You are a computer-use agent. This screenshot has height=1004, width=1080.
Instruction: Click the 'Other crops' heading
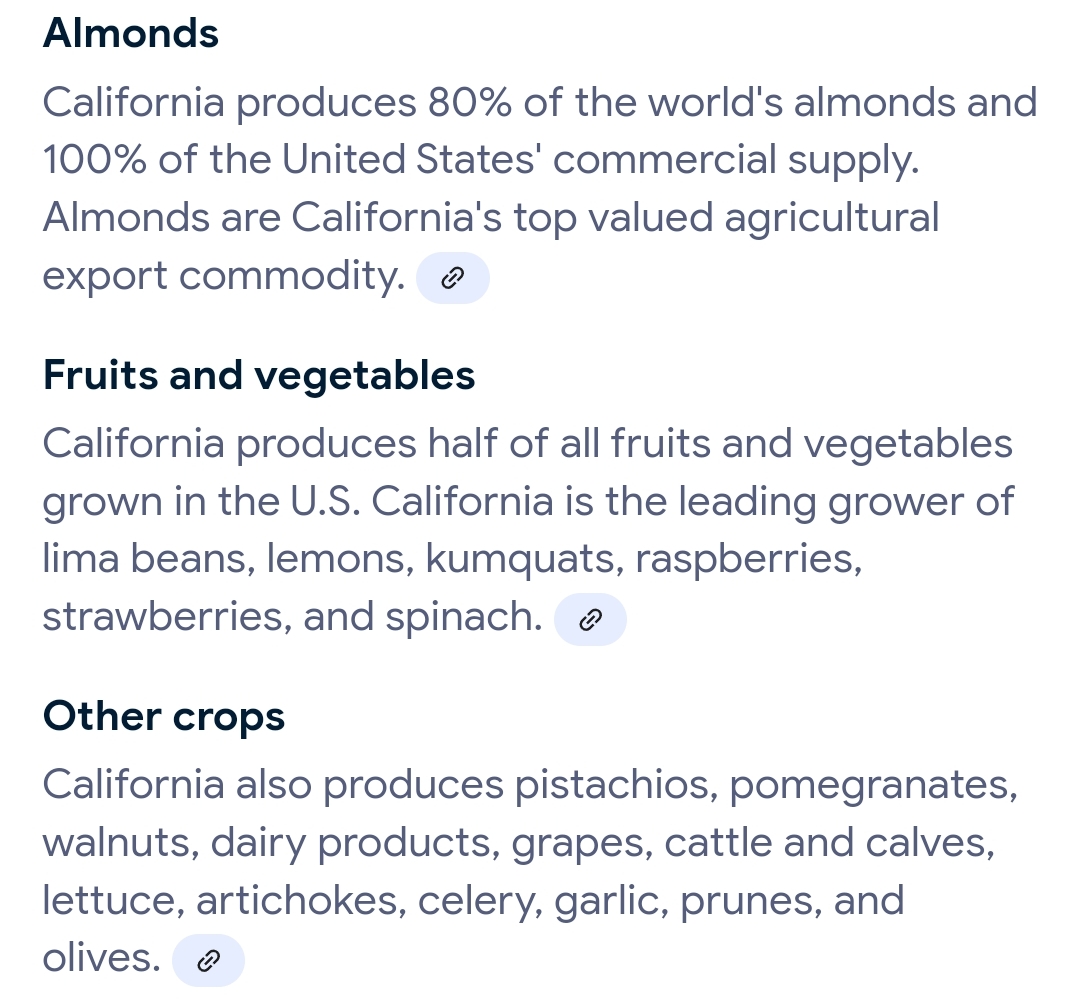click(x=164, y=716)
